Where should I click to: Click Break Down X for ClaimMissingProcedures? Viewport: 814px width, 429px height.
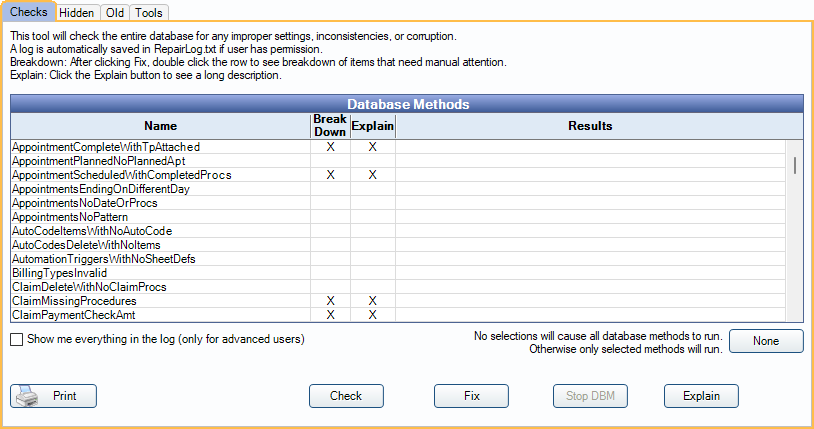(330, 301)
